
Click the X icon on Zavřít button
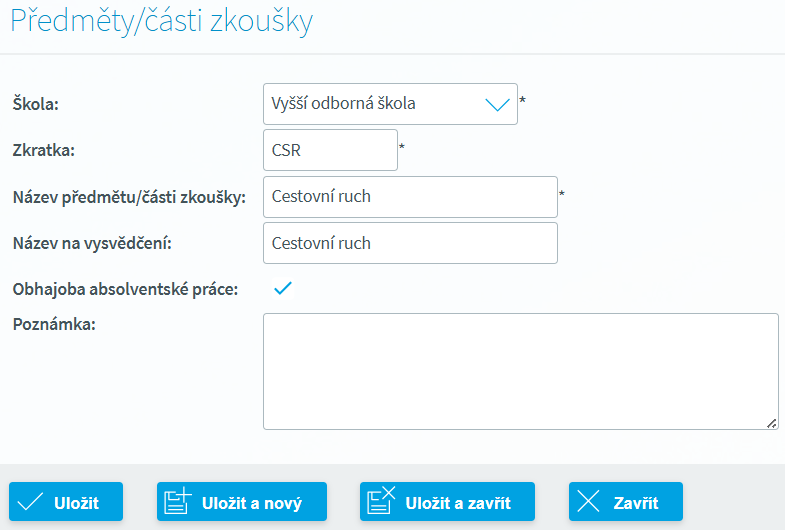[x=588, y=501]
